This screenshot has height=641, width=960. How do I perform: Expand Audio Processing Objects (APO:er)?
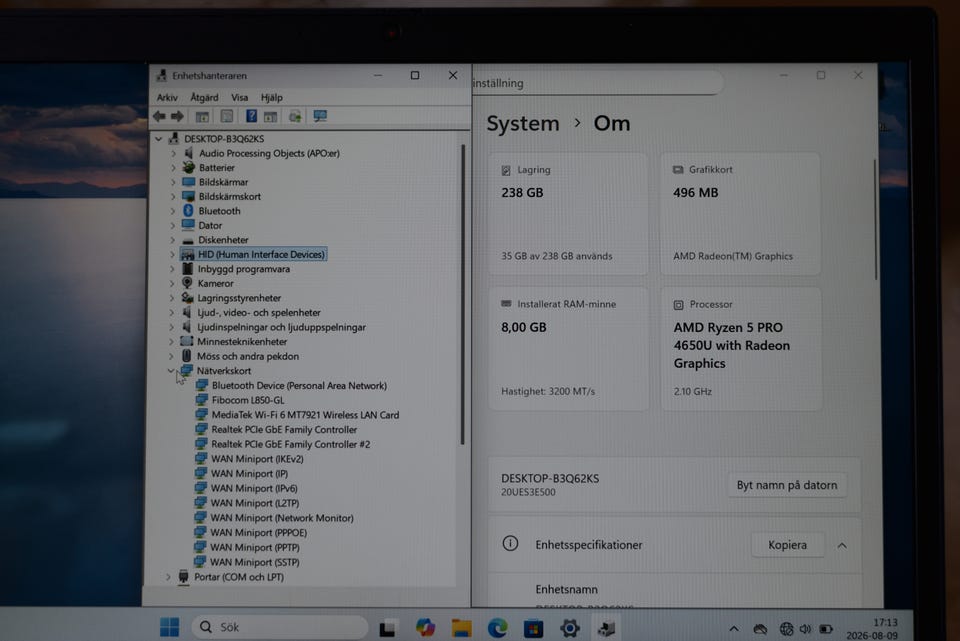coord(173,153)
